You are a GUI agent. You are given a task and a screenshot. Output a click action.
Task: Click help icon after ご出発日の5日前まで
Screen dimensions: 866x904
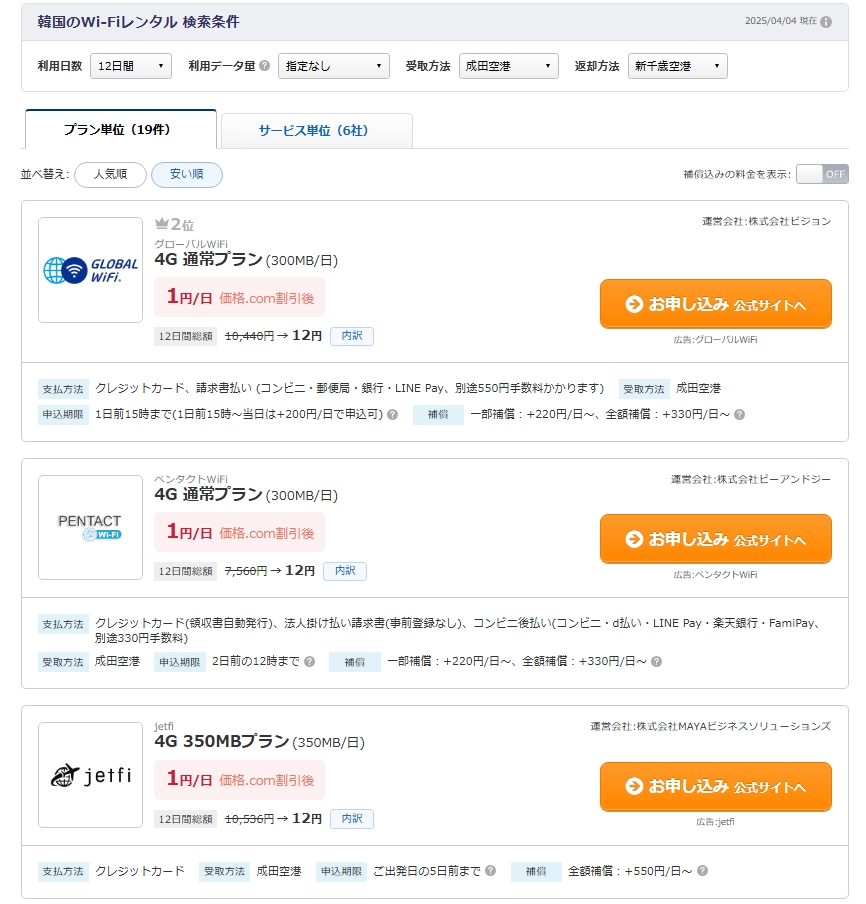[491, 871]
